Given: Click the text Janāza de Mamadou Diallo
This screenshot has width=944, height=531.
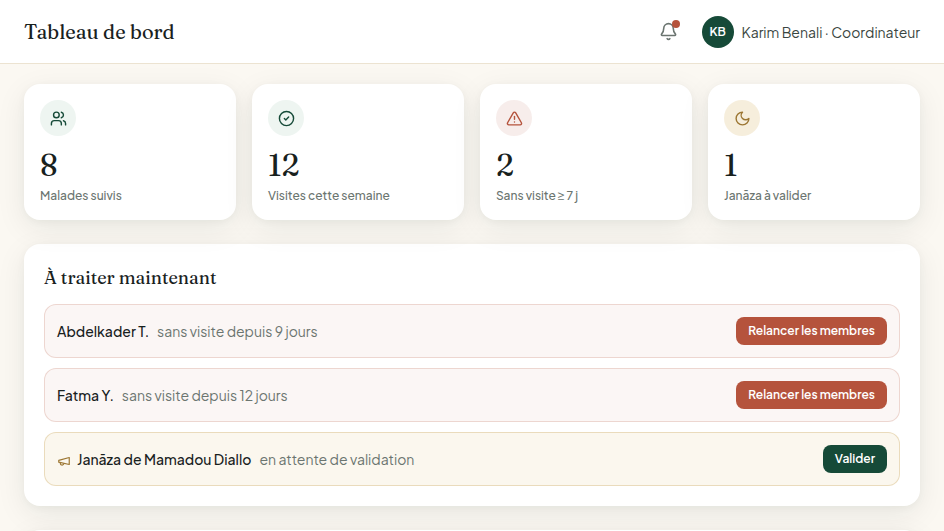Looking at the screenshot, I should click(x=164, y=460).
